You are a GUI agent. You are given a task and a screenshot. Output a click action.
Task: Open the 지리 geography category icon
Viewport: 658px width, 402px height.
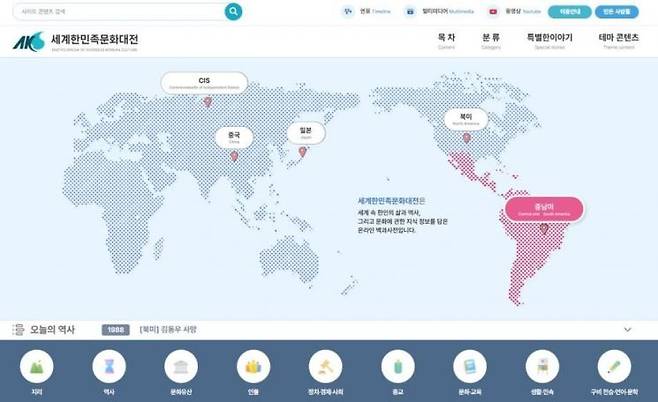pos(37,366)
